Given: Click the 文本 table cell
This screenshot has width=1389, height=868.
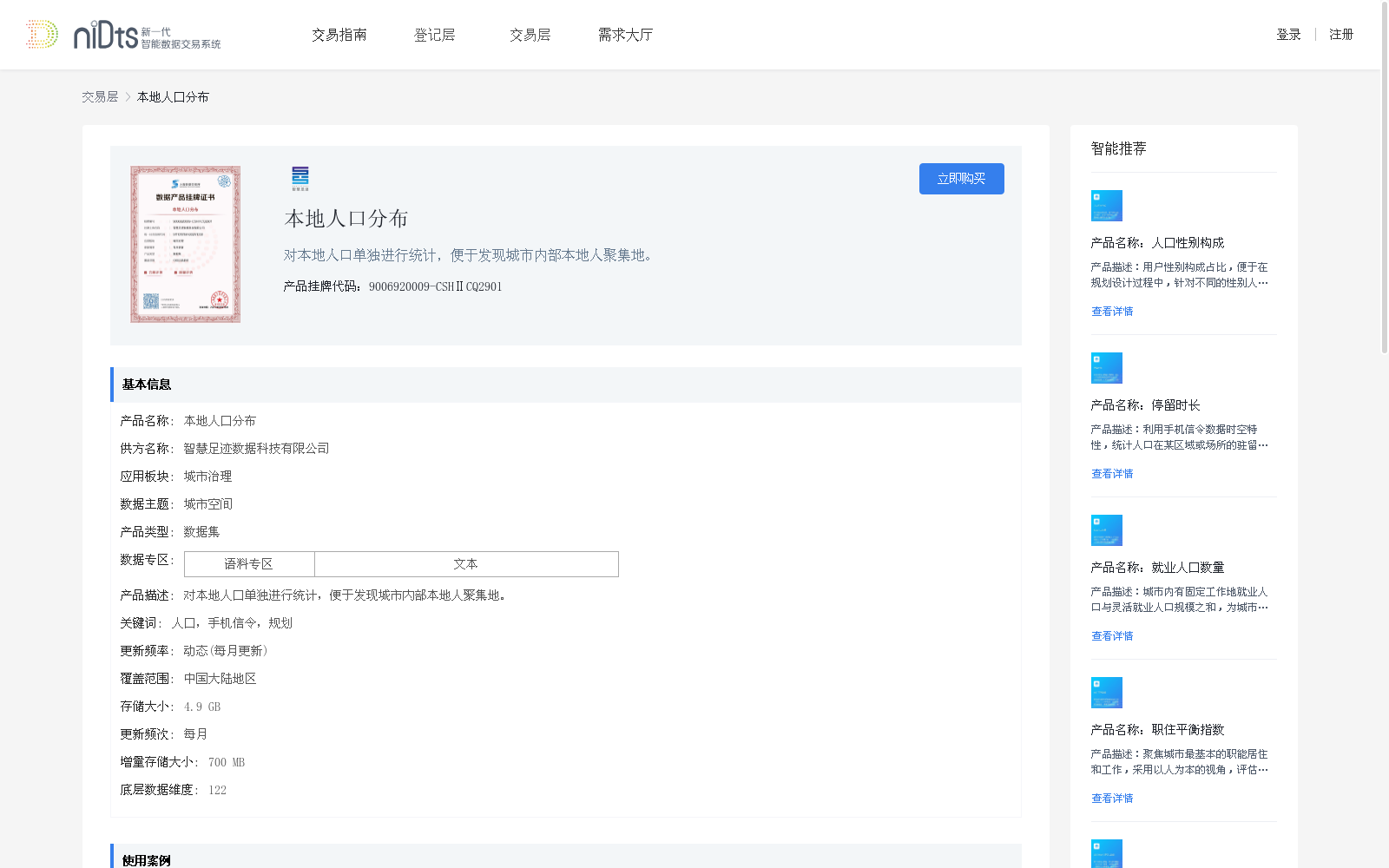Looking at the screenshot, I should point(466,564).
